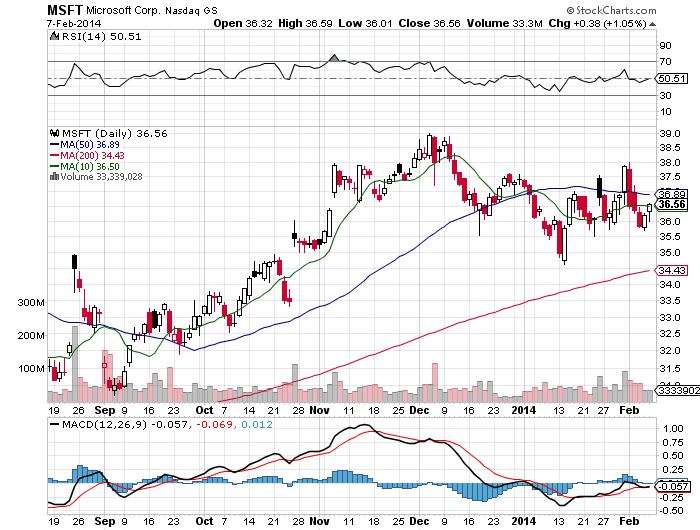
Task: Click the 3333902 volume tag on right axis
Action: click(x=677, y=391)
